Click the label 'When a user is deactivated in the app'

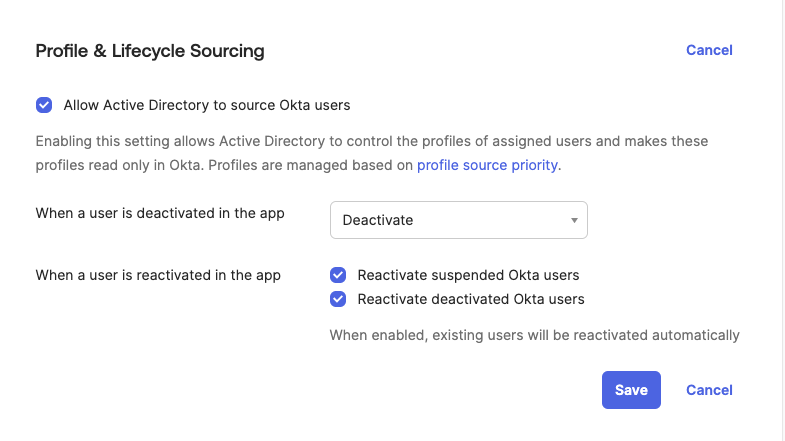click(160, 213)
